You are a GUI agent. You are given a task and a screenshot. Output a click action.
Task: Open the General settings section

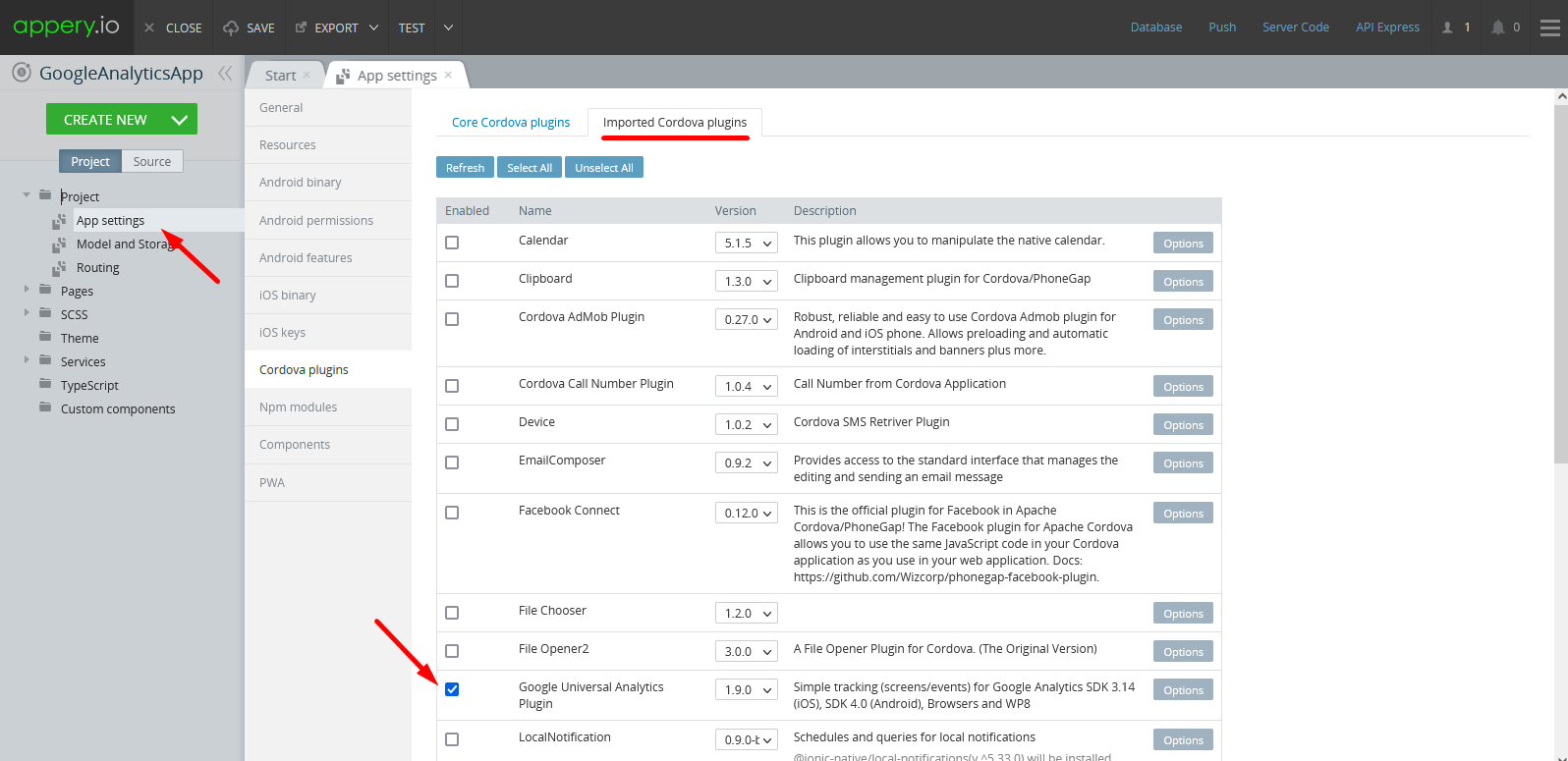(x=328, y=108)
